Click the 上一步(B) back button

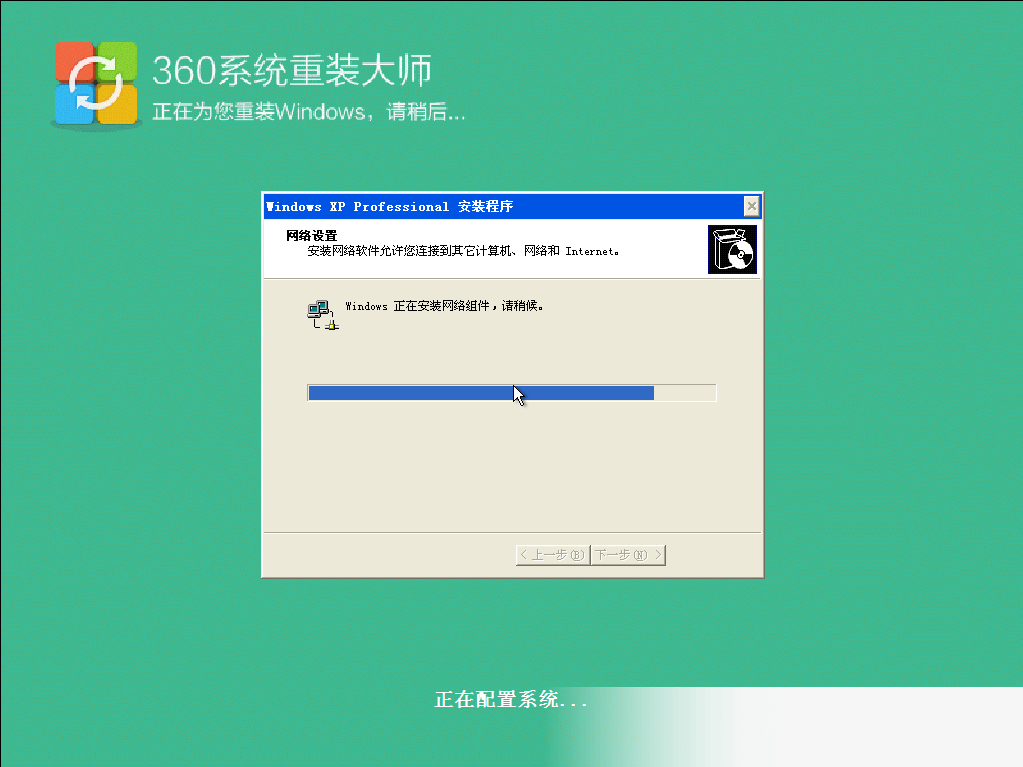coord(553,555)
